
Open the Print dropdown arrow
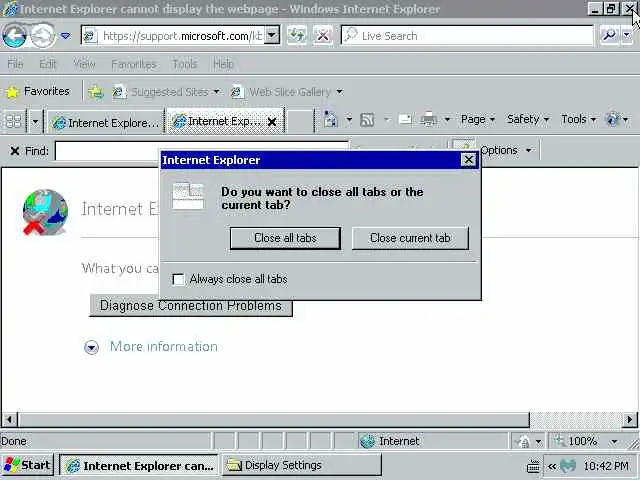pyautogui.click(x=447, y=120)
